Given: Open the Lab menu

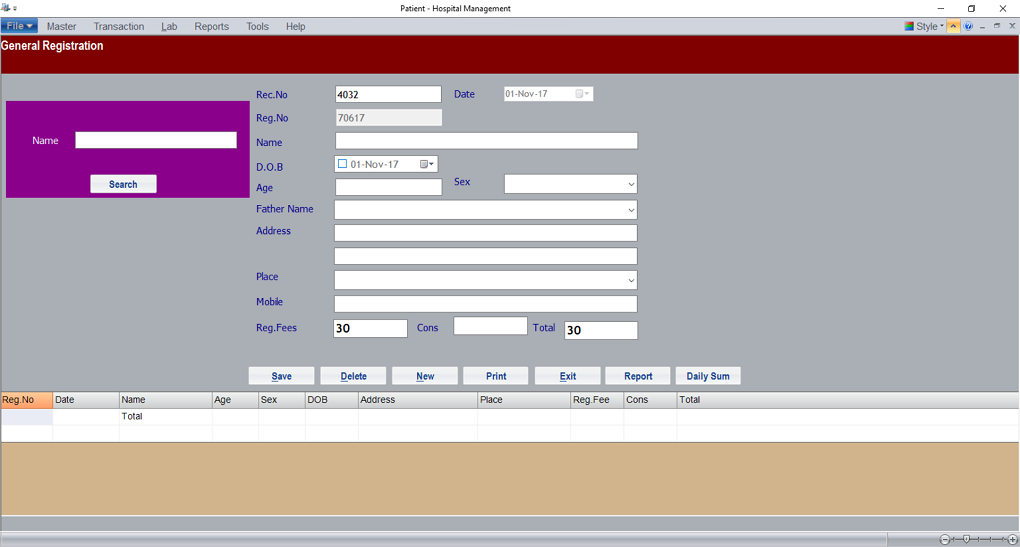Looking at the screenshot, I should [x=169, y=27].
